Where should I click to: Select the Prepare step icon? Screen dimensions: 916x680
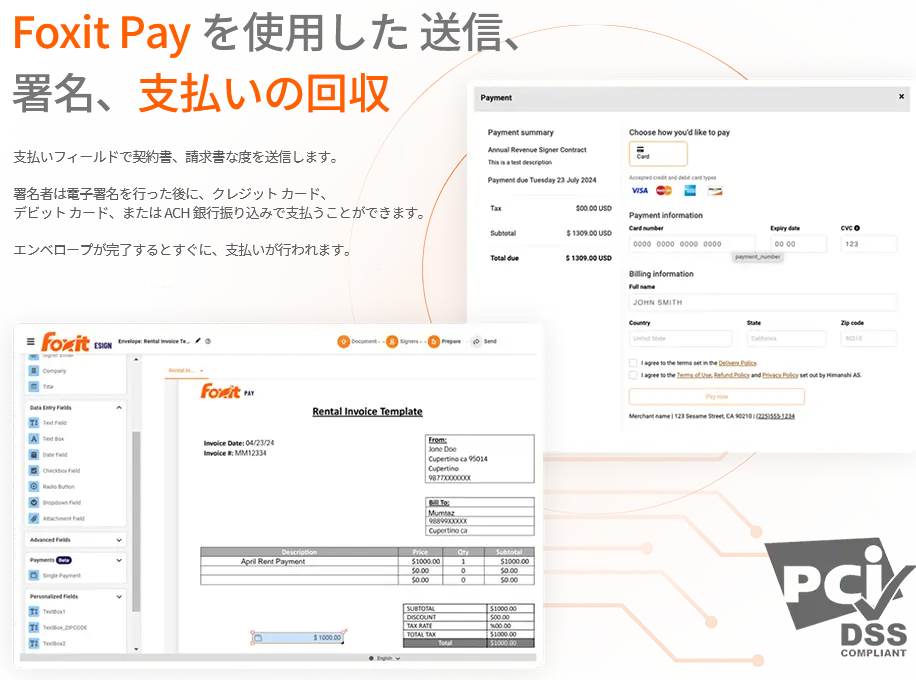[x=433, y=341]
